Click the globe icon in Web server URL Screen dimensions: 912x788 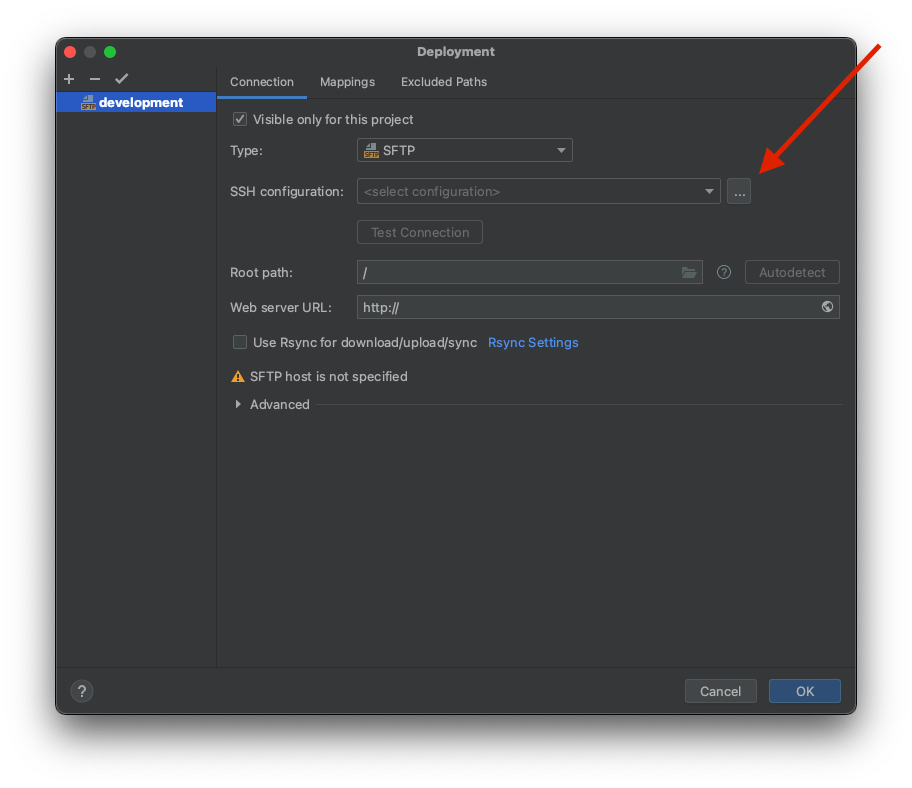827,307
